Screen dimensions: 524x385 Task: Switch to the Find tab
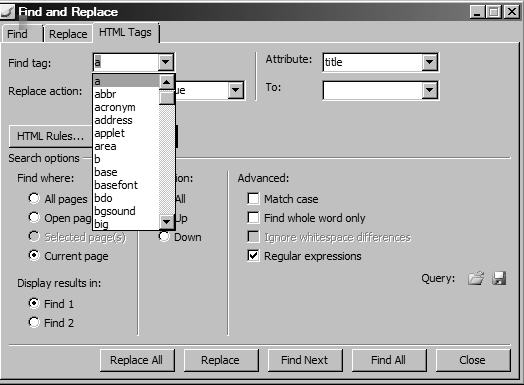pos(22,34)
